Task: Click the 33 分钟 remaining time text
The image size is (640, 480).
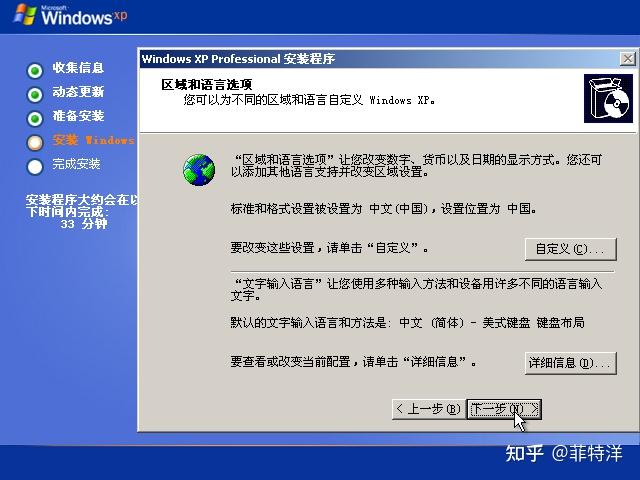Action: click(84, 224)
